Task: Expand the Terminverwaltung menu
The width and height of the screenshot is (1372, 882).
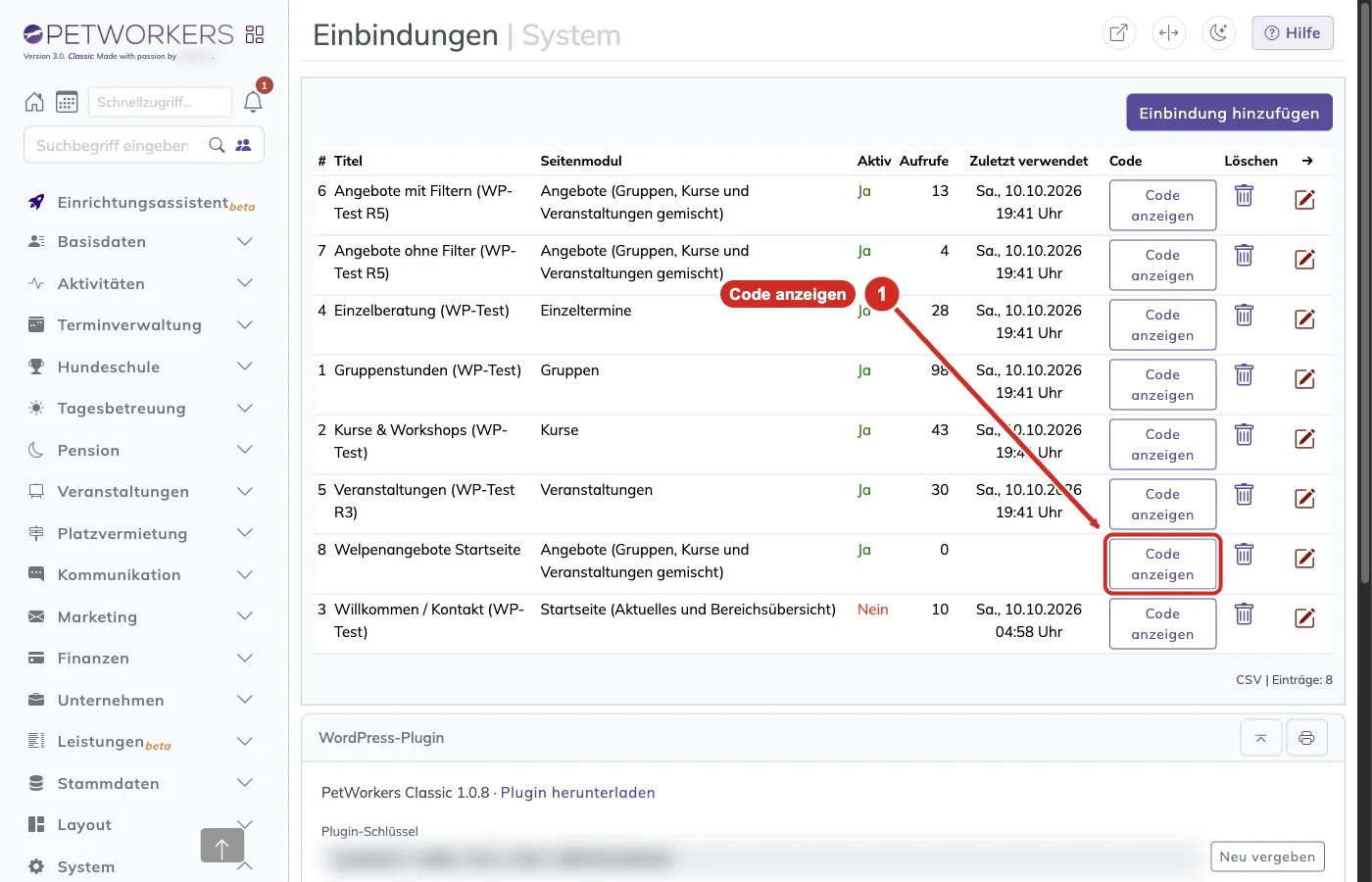Action: point(141,325)
